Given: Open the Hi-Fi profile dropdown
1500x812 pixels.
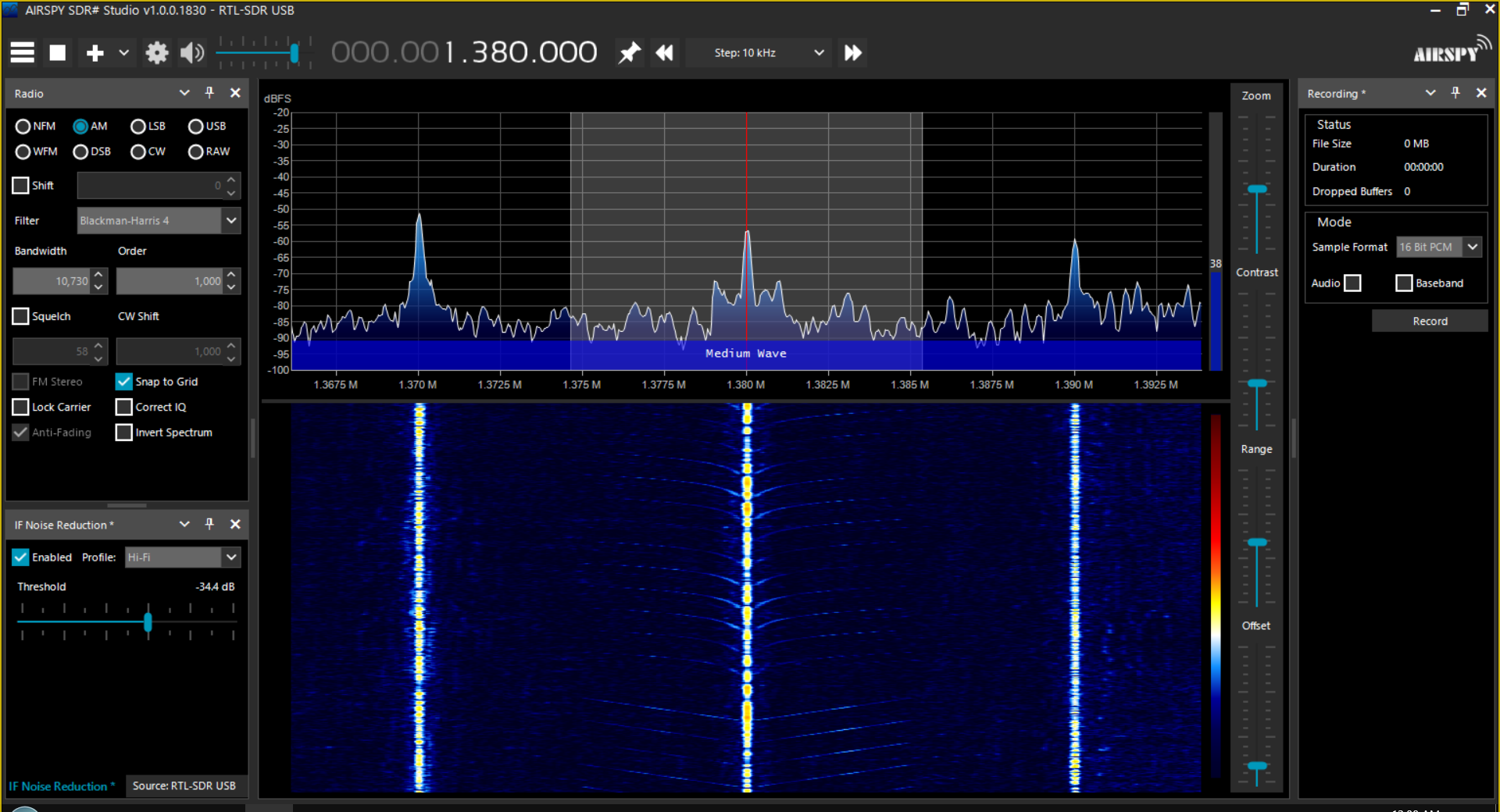Looking at the screenshot, I should click(x=182, y=557).
